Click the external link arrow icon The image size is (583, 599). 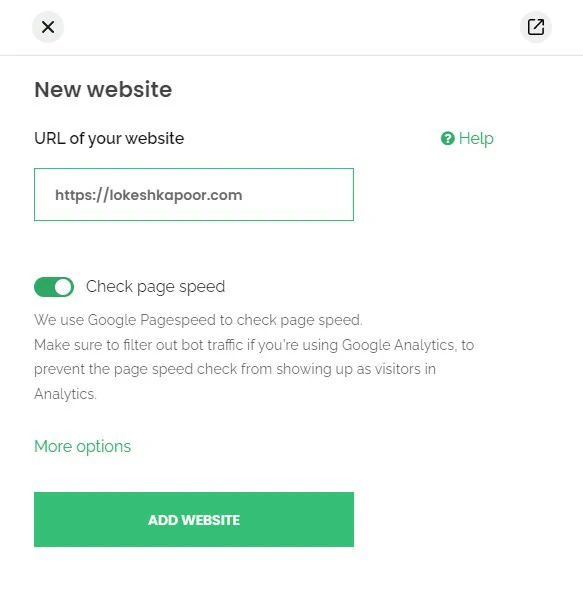[536, 27]
